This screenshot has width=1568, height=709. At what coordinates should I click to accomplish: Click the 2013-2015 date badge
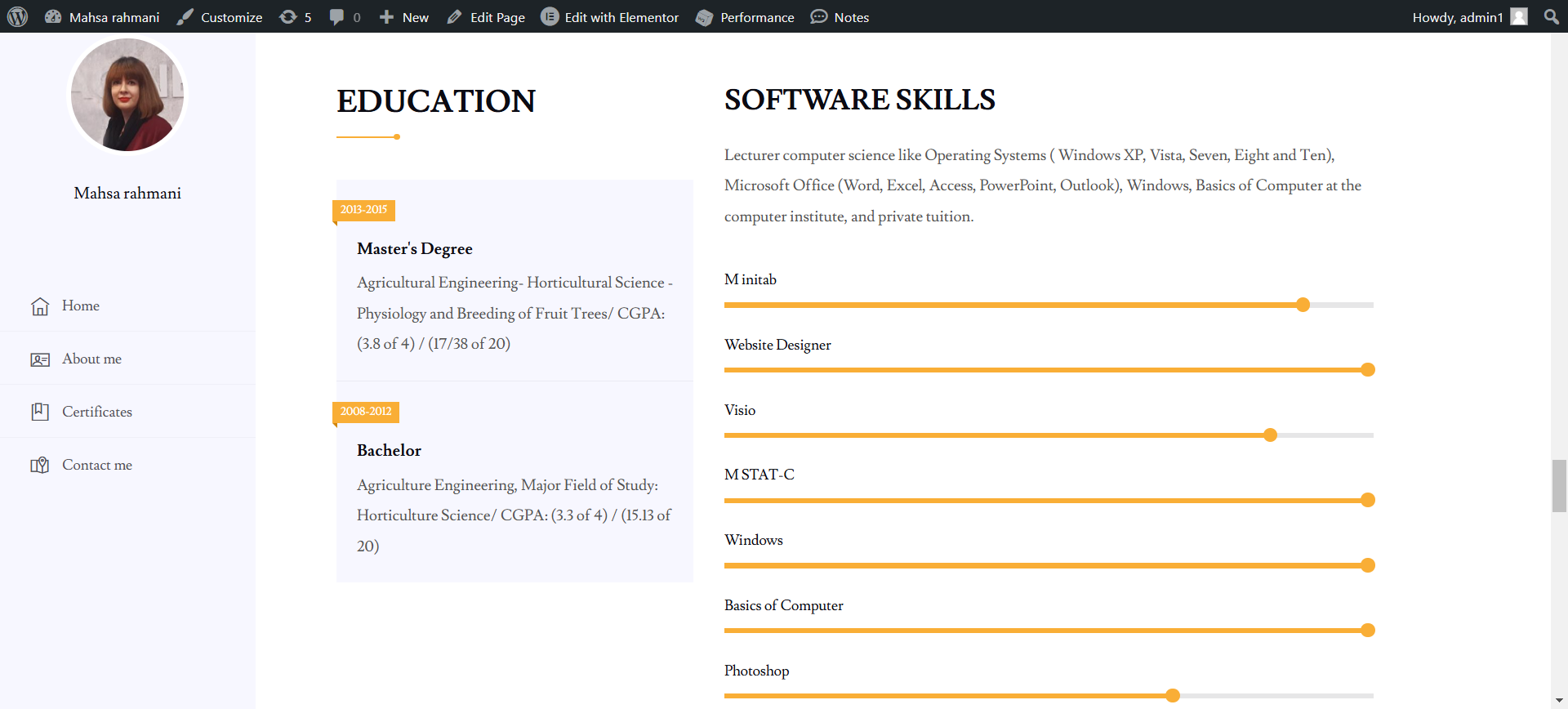(364, 210)
